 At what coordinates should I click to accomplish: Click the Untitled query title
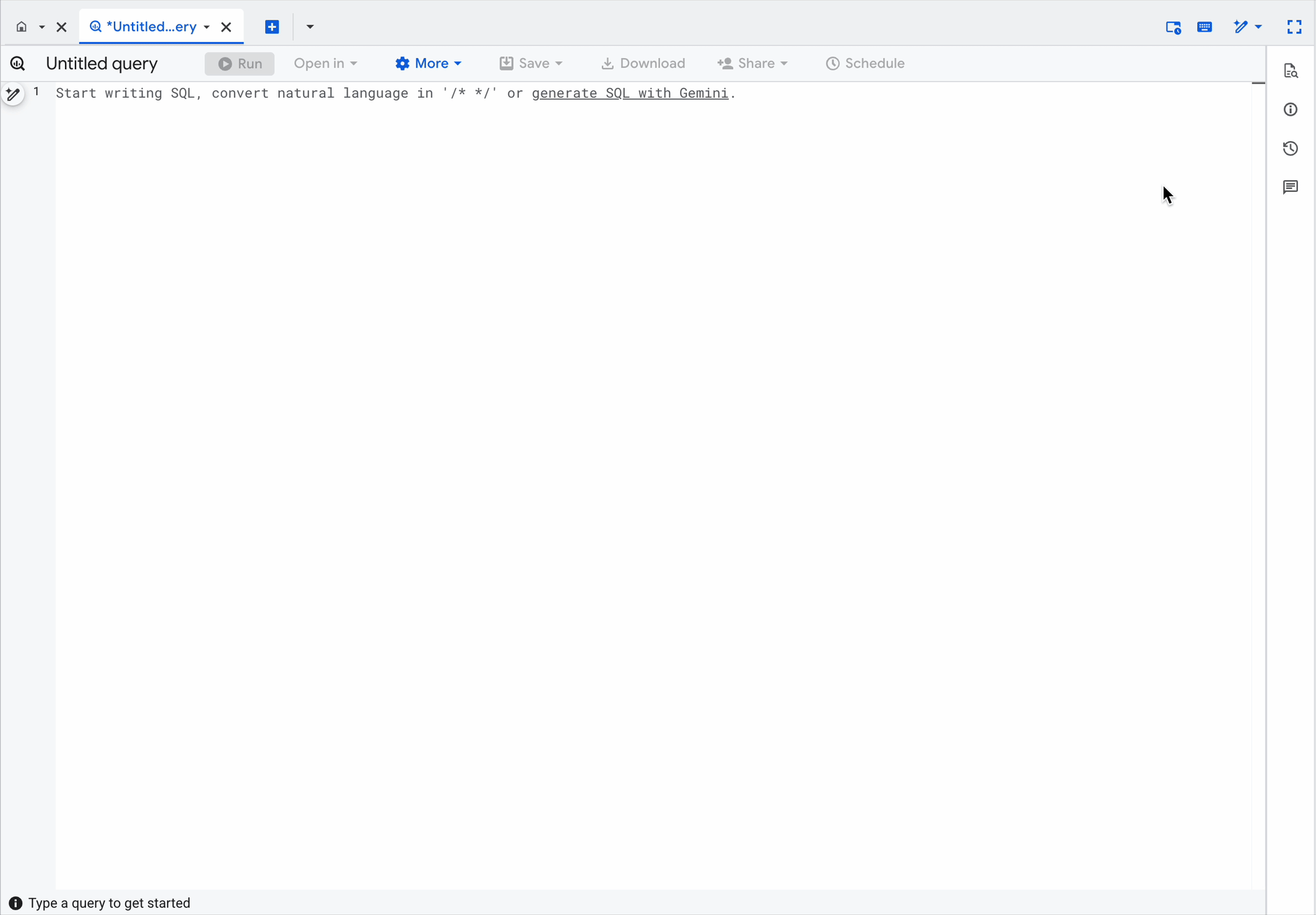tap(102, 64)
